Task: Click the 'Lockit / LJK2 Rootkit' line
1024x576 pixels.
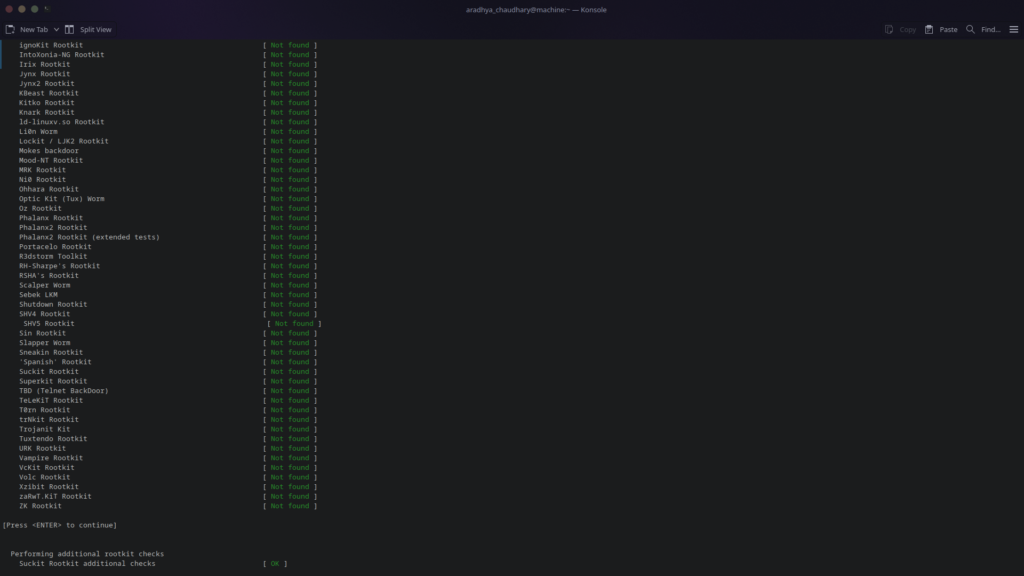Action: 64,141
